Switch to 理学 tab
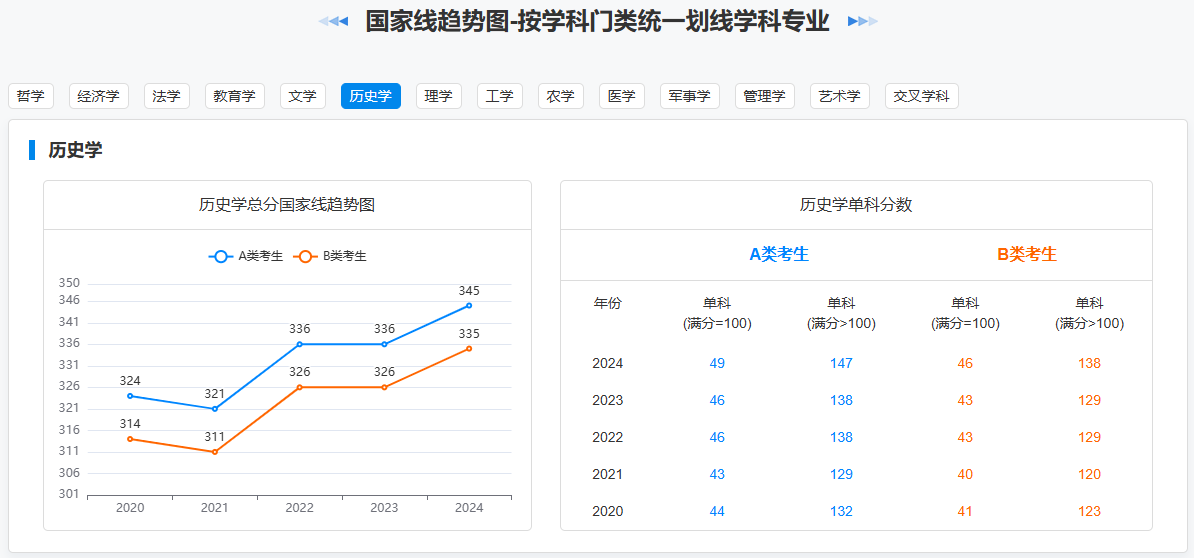Image resolution: width=1194 pixels, height=558 pixels. (x=439, y=96)
